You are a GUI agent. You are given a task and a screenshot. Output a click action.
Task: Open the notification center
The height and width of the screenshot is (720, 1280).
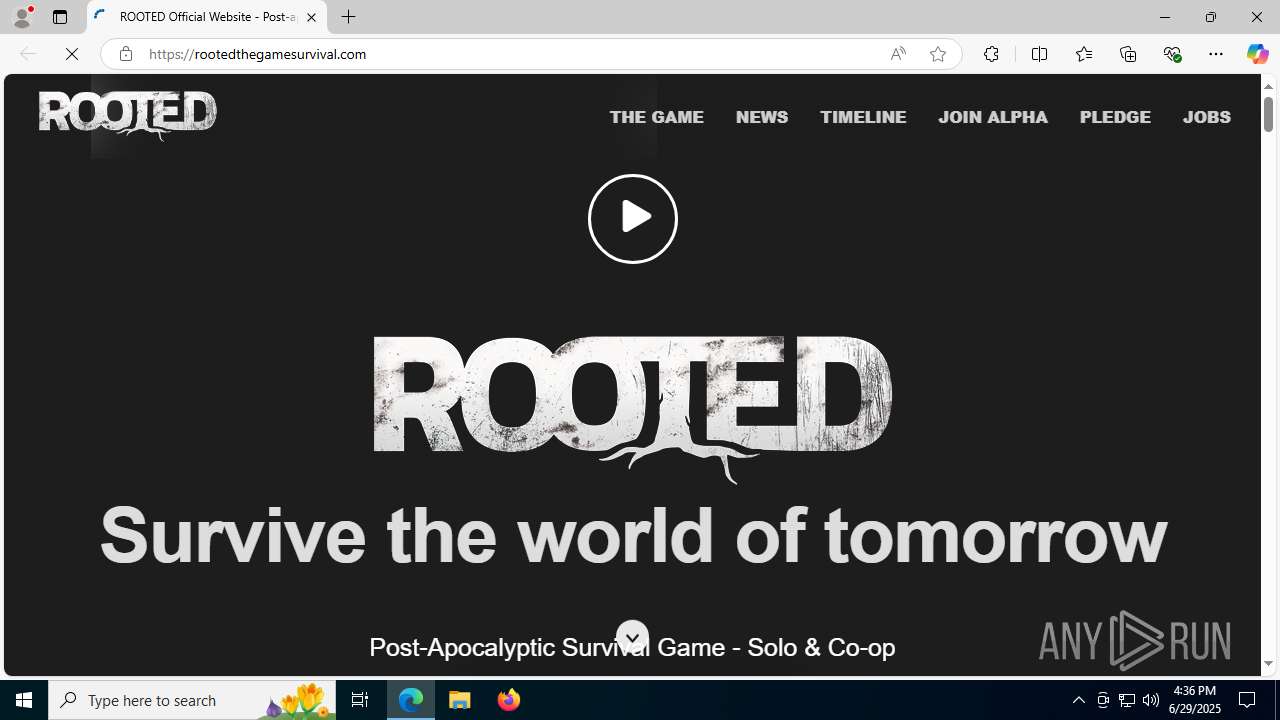(x=1248, y=700)
